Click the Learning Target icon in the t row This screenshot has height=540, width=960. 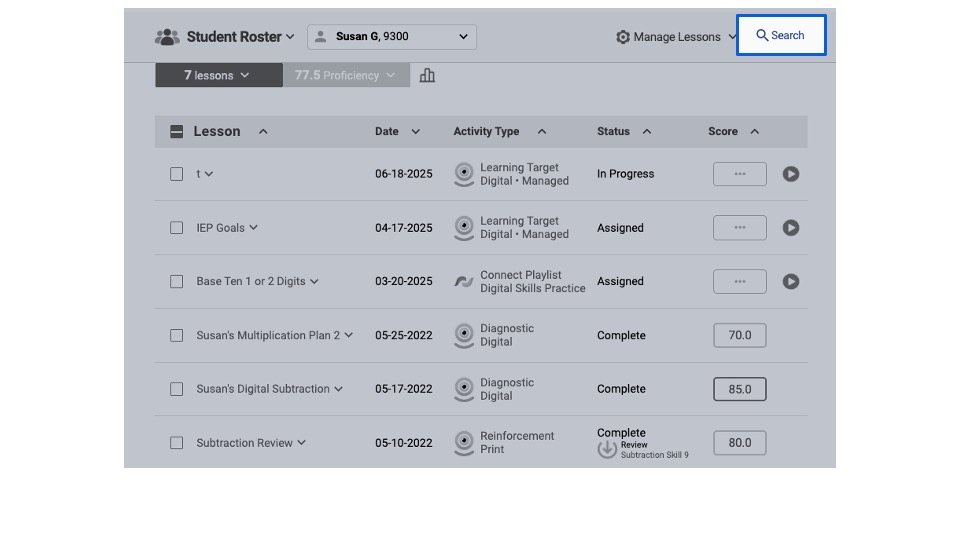464,174
